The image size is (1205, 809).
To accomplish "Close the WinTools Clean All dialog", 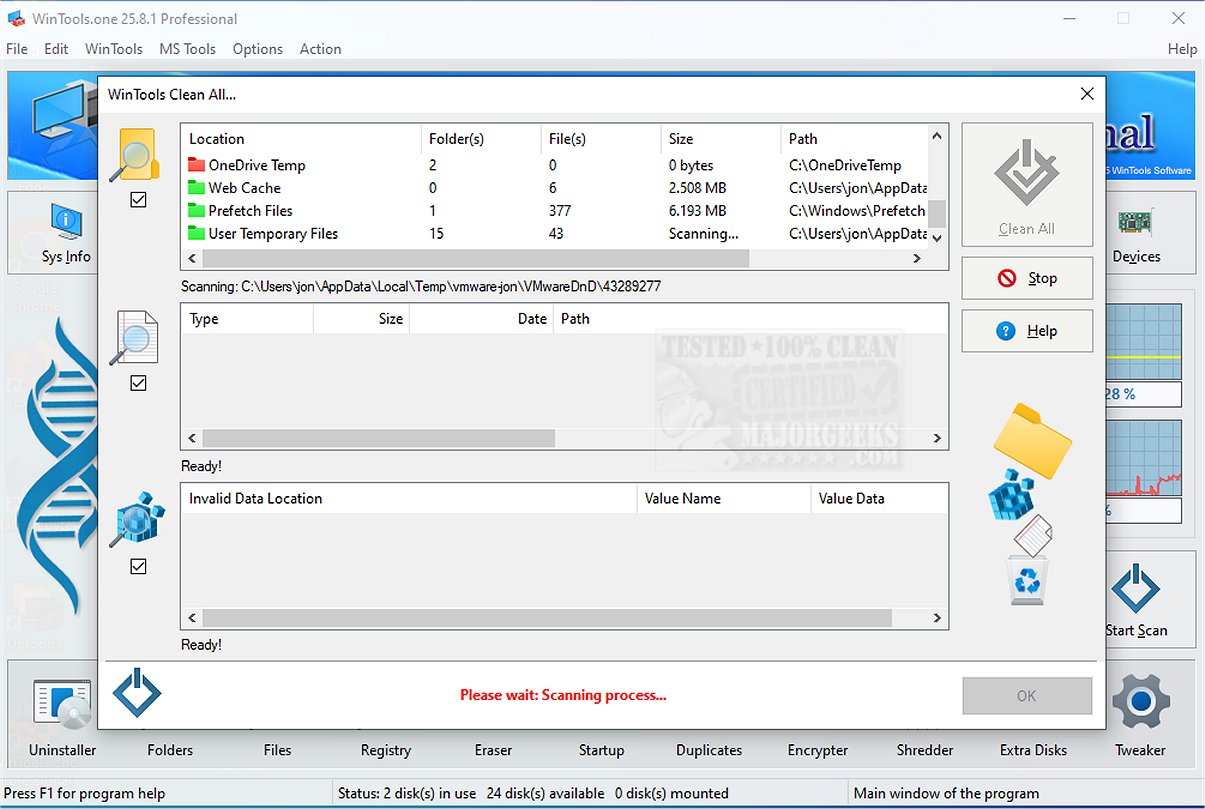I will pos(1087,94).
